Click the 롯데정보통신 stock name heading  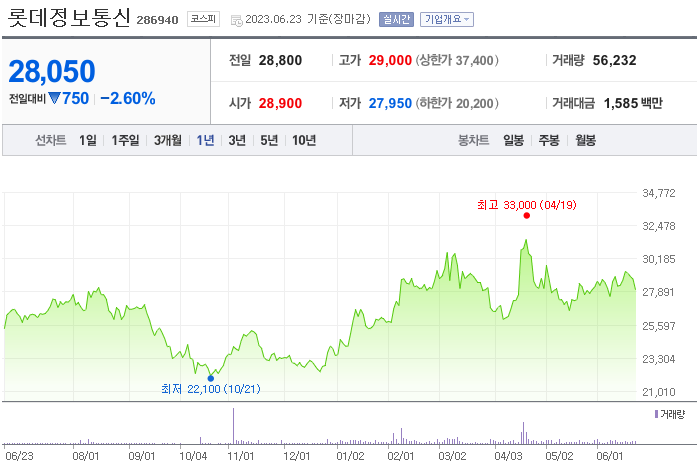point(69,17)
